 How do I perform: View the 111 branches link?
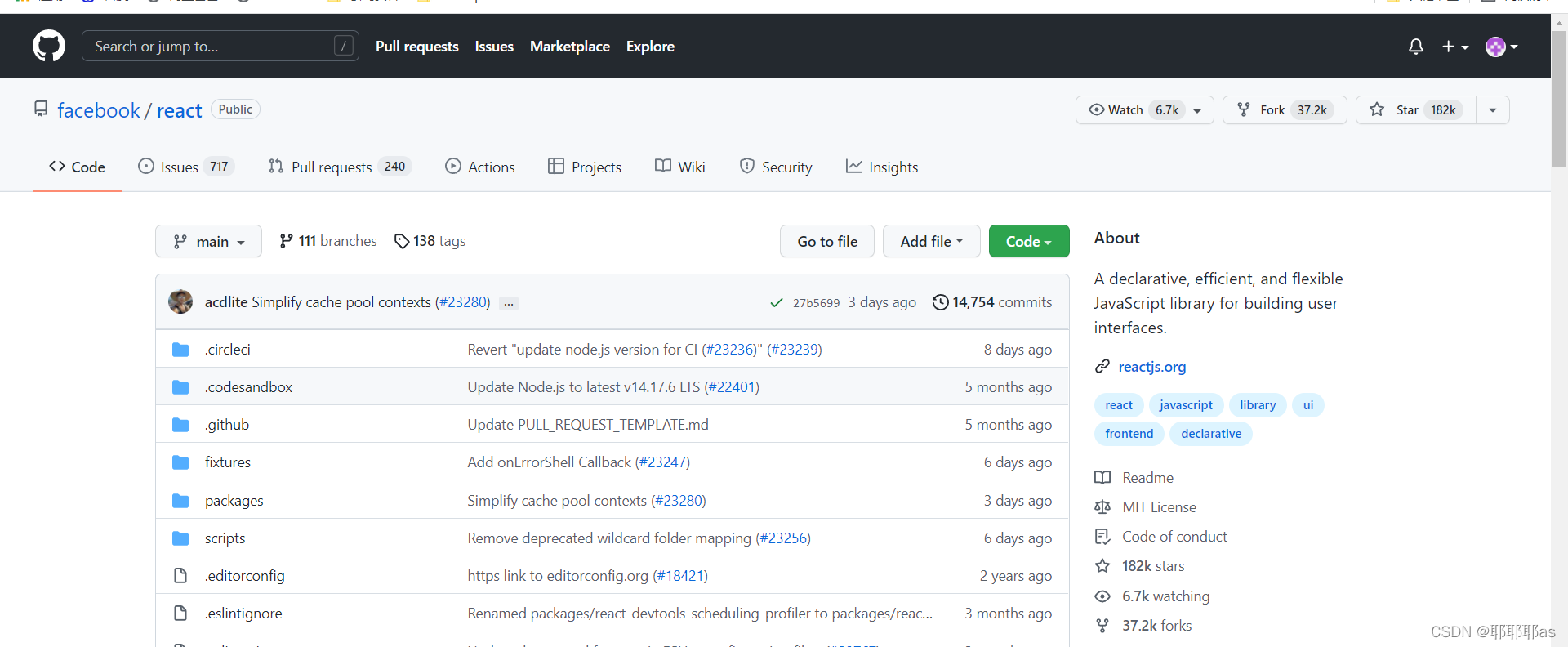coord(328,241)
